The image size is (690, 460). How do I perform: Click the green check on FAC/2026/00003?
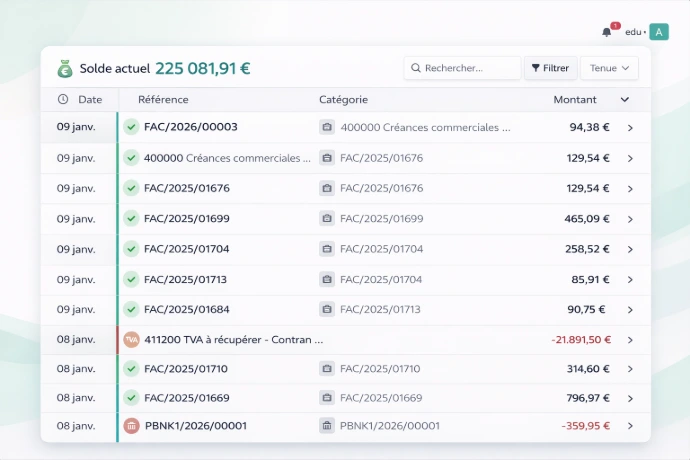click(x=131, y=128)
